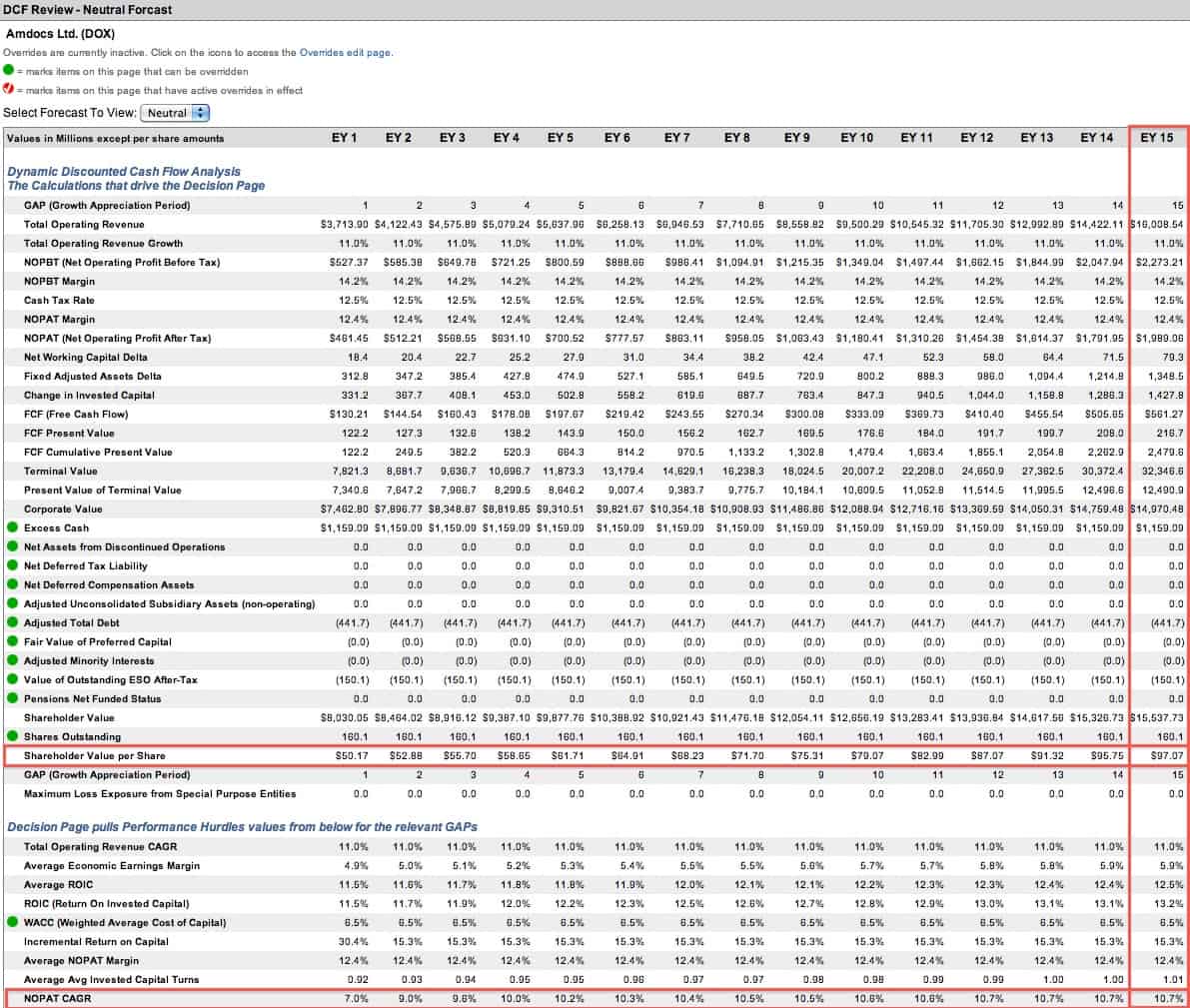Click the Total Operating Revenue CAGR label
Viewport: 1190px width, 1008px height.
100,846
